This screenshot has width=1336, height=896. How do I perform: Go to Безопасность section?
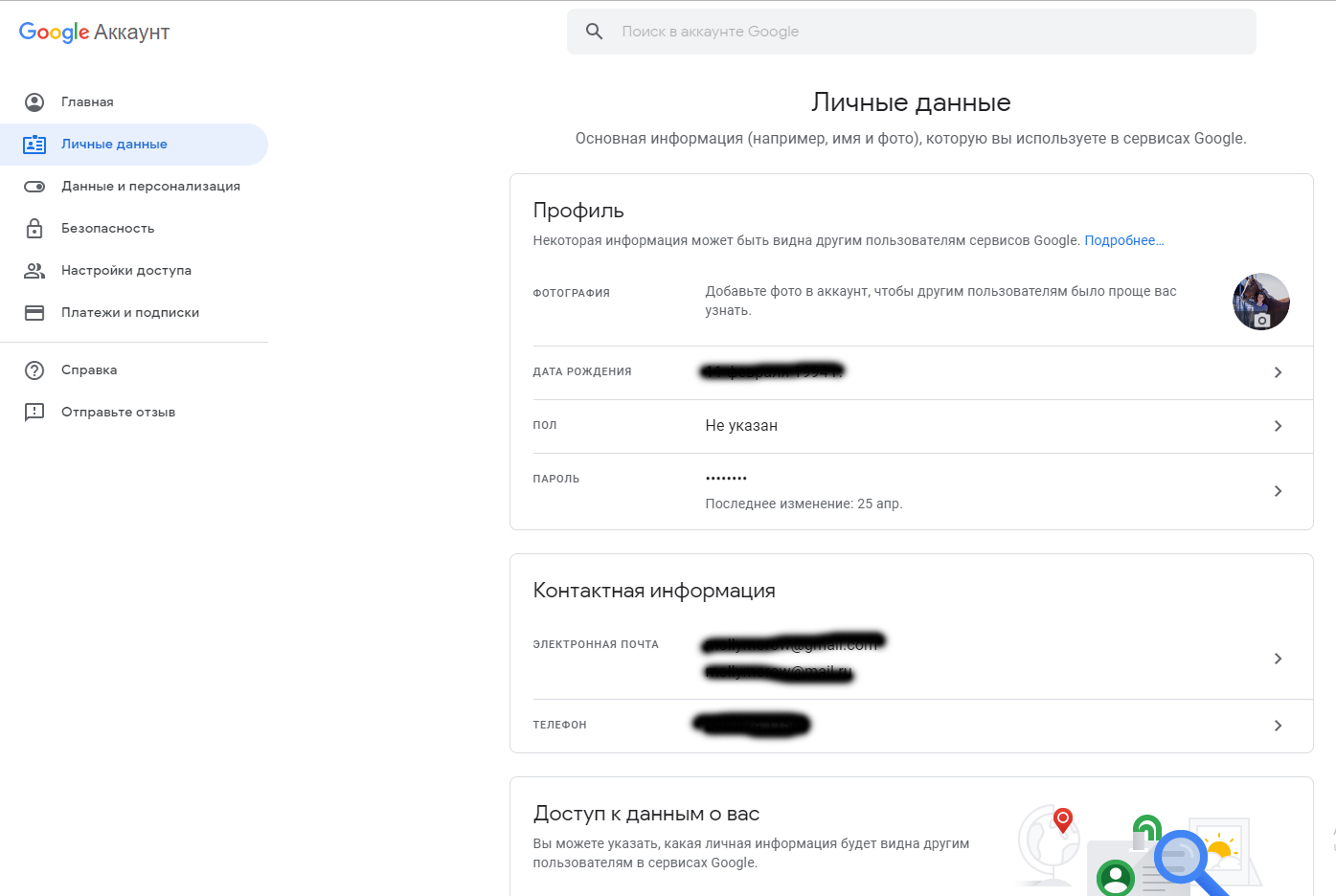coord(134,229)
